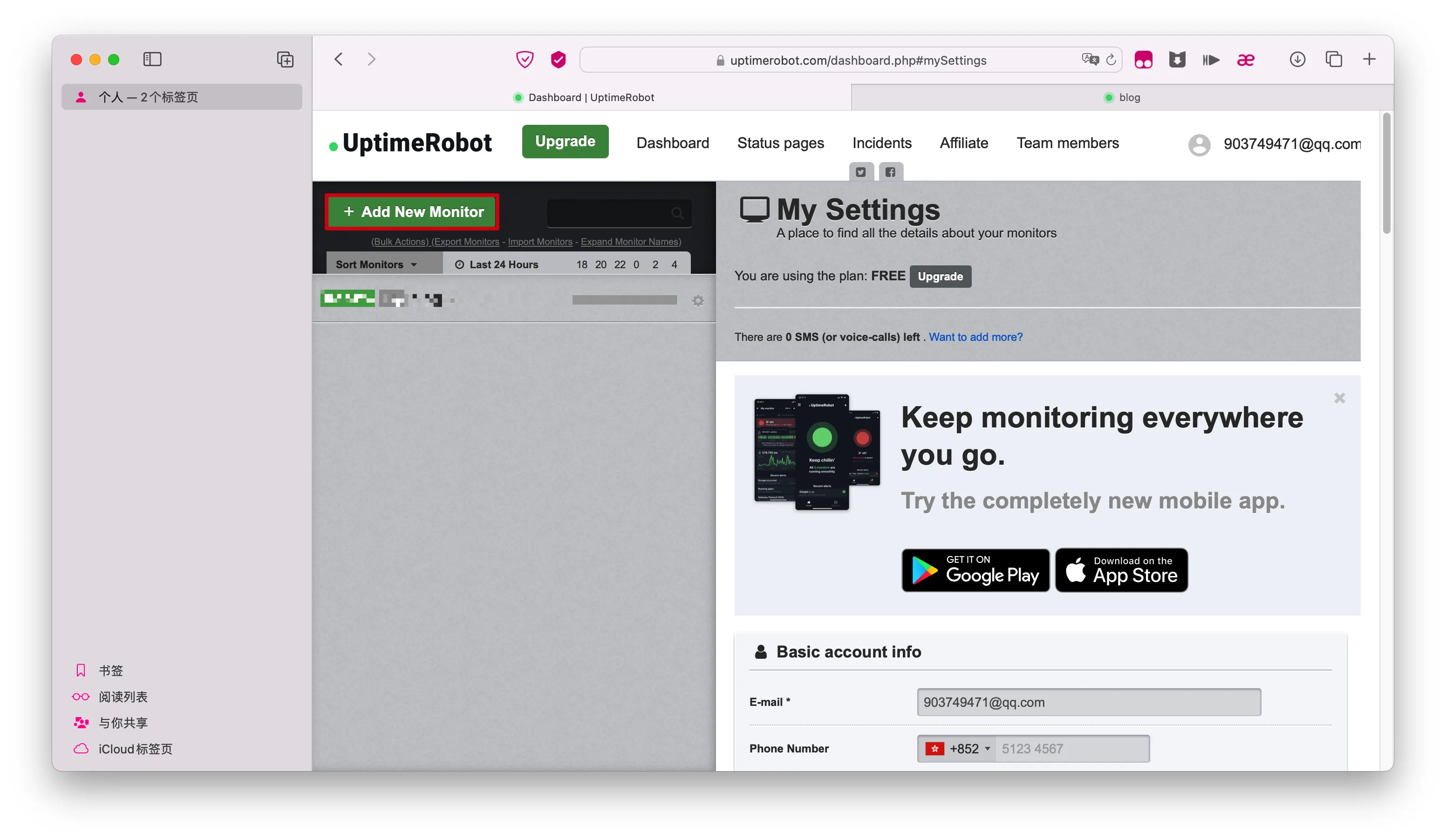Click the Phone Number input field
This screenshot has height=840, width=1446.
click(1072, 749)
